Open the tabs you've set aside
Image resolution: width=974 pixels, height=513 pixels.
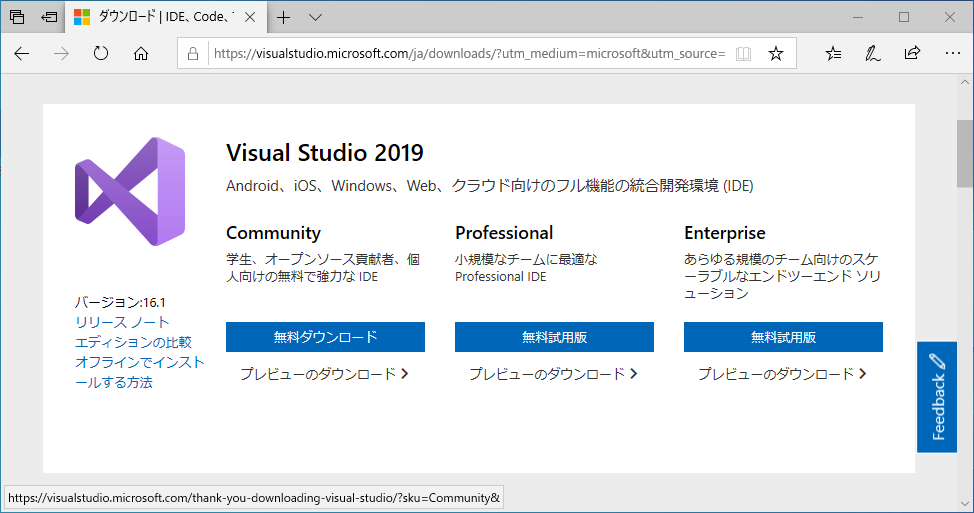pos(17,17)
